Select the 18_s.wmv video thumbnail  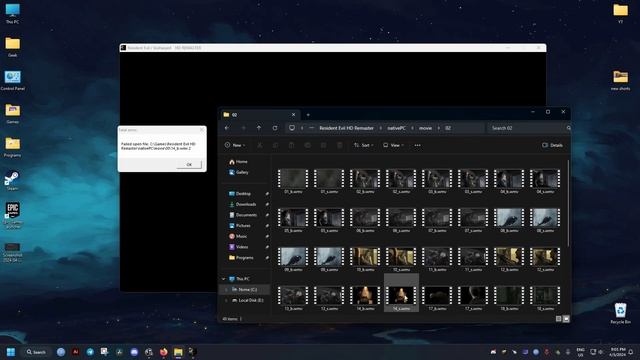(x=545, y=298)
